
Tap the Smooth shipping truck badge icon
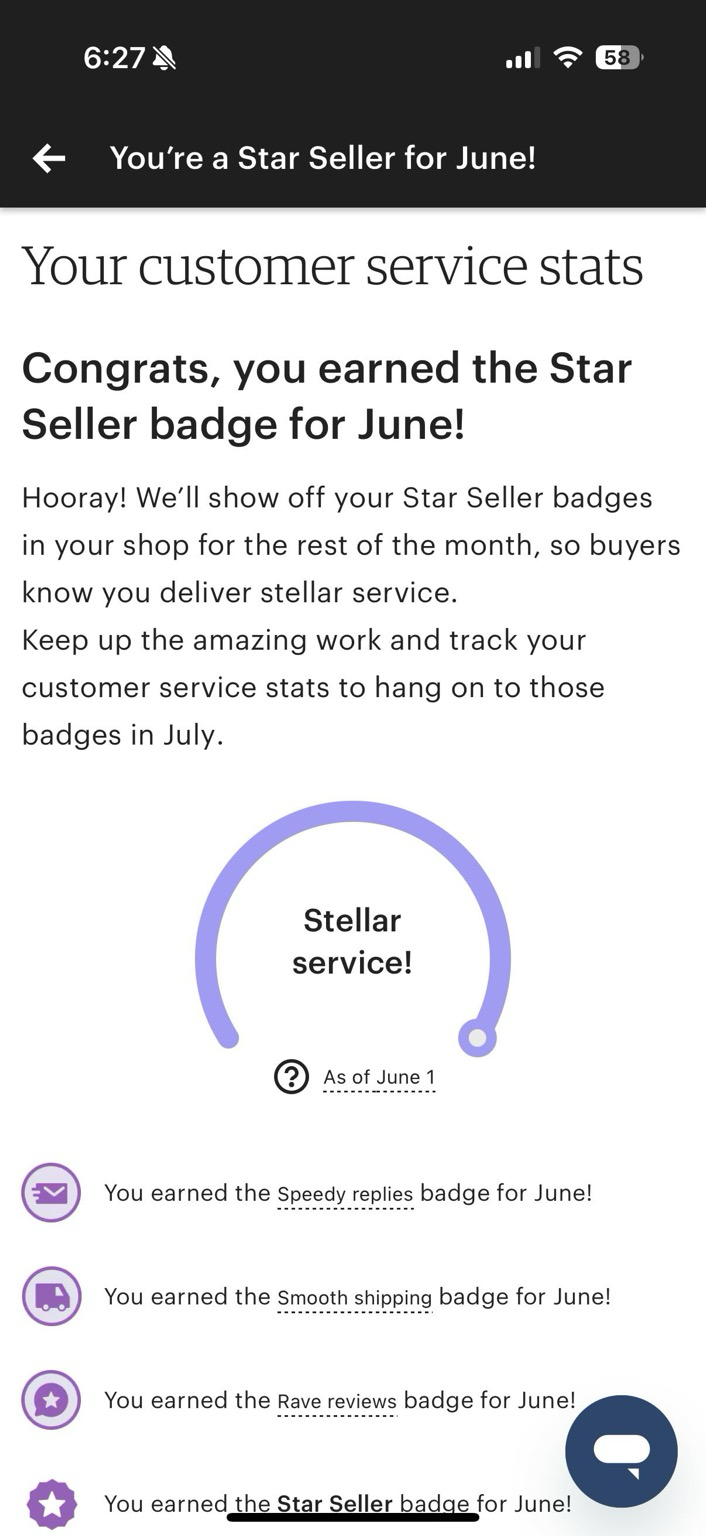(x=51, y=1297)
